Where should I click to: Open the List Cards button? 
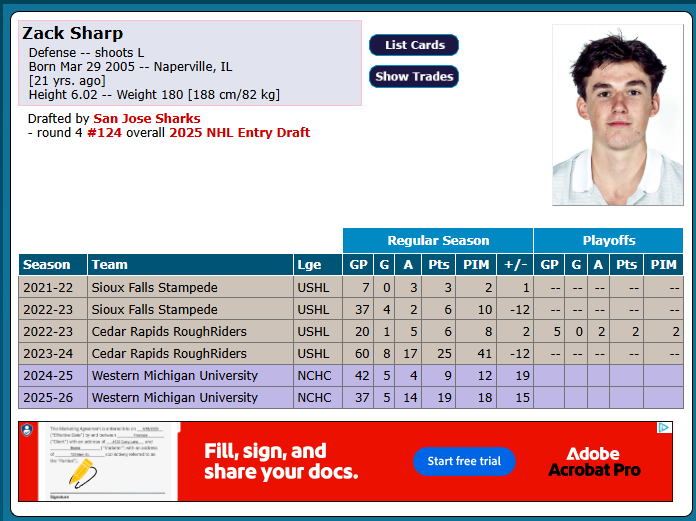[x=414, y=45]
